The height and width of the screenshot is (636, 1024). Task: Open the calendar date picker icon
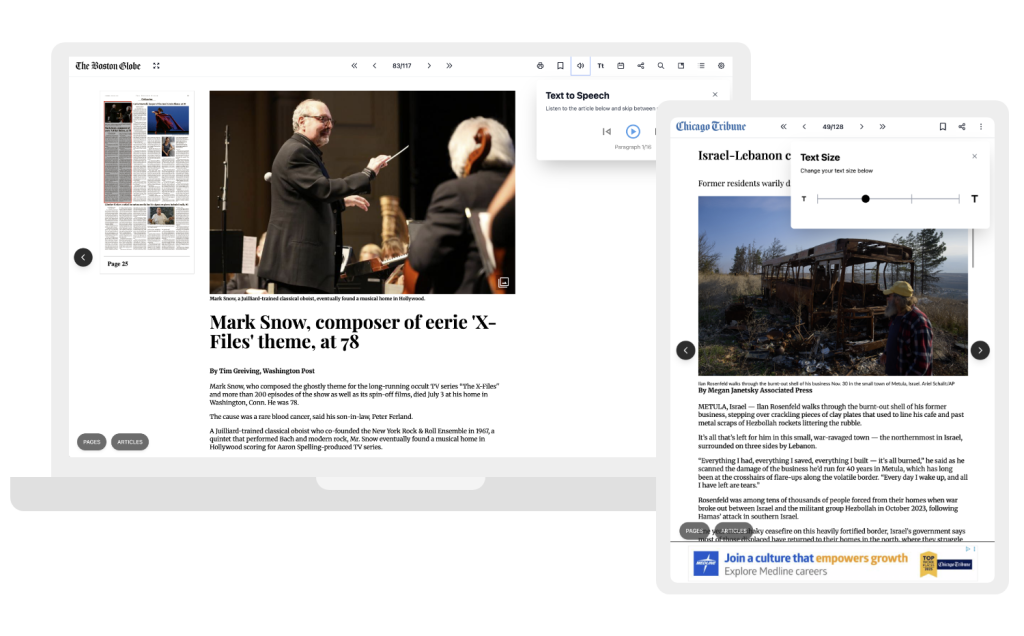pos(621,66)
